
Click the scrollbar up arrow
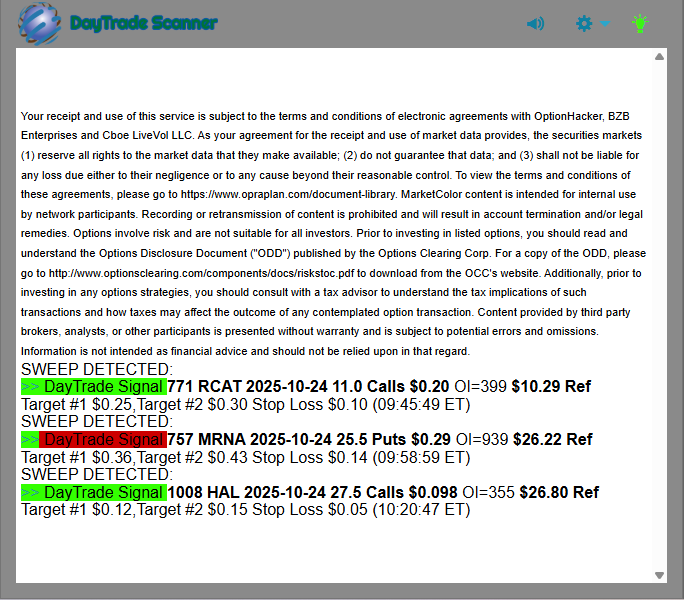(x=659, y=57)
